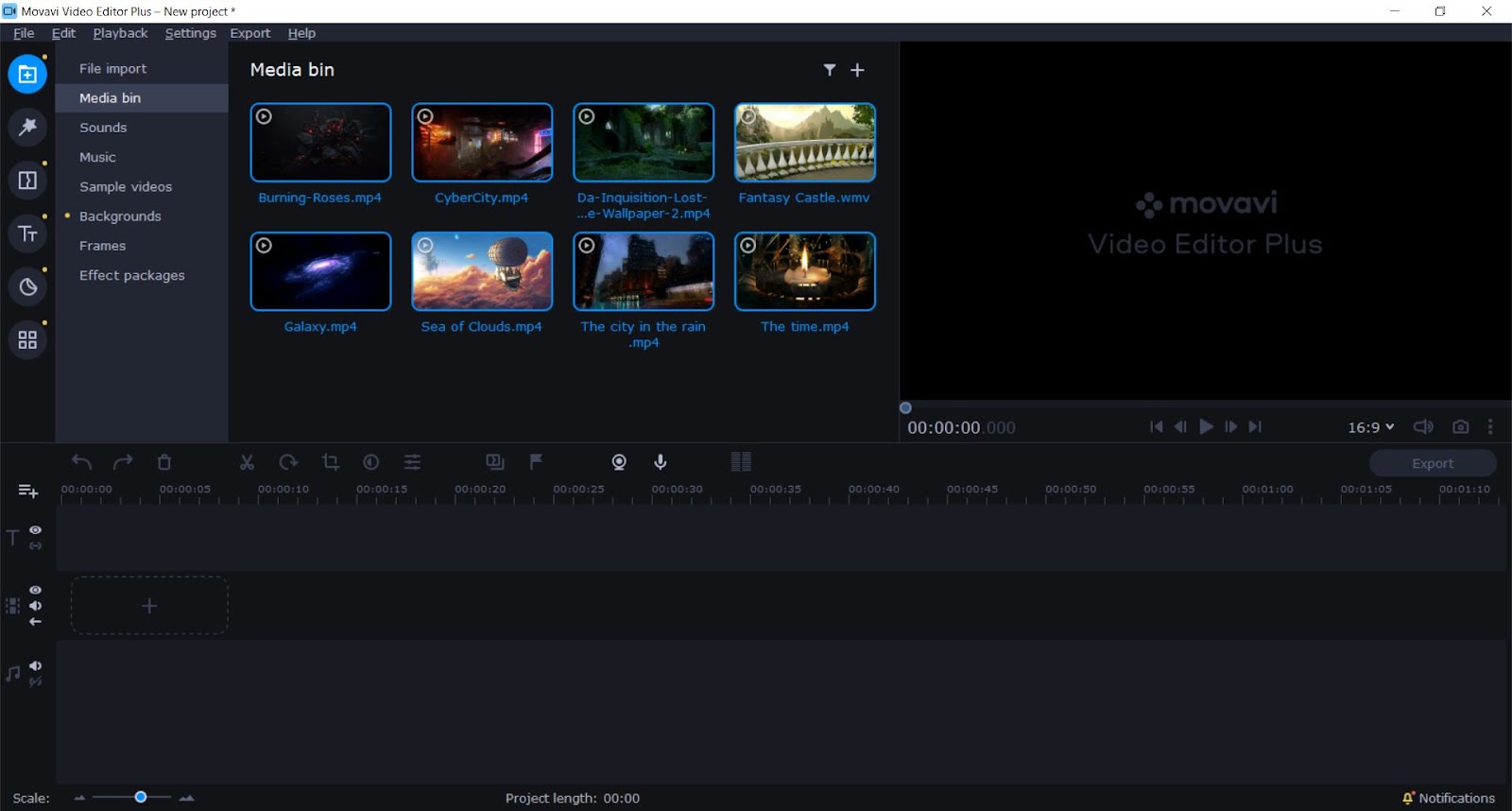Image resolution: width=1512 pixels, height=811 pixels.
Task: Take a snapshot with camera icon
Action: tap(1460, 427)
